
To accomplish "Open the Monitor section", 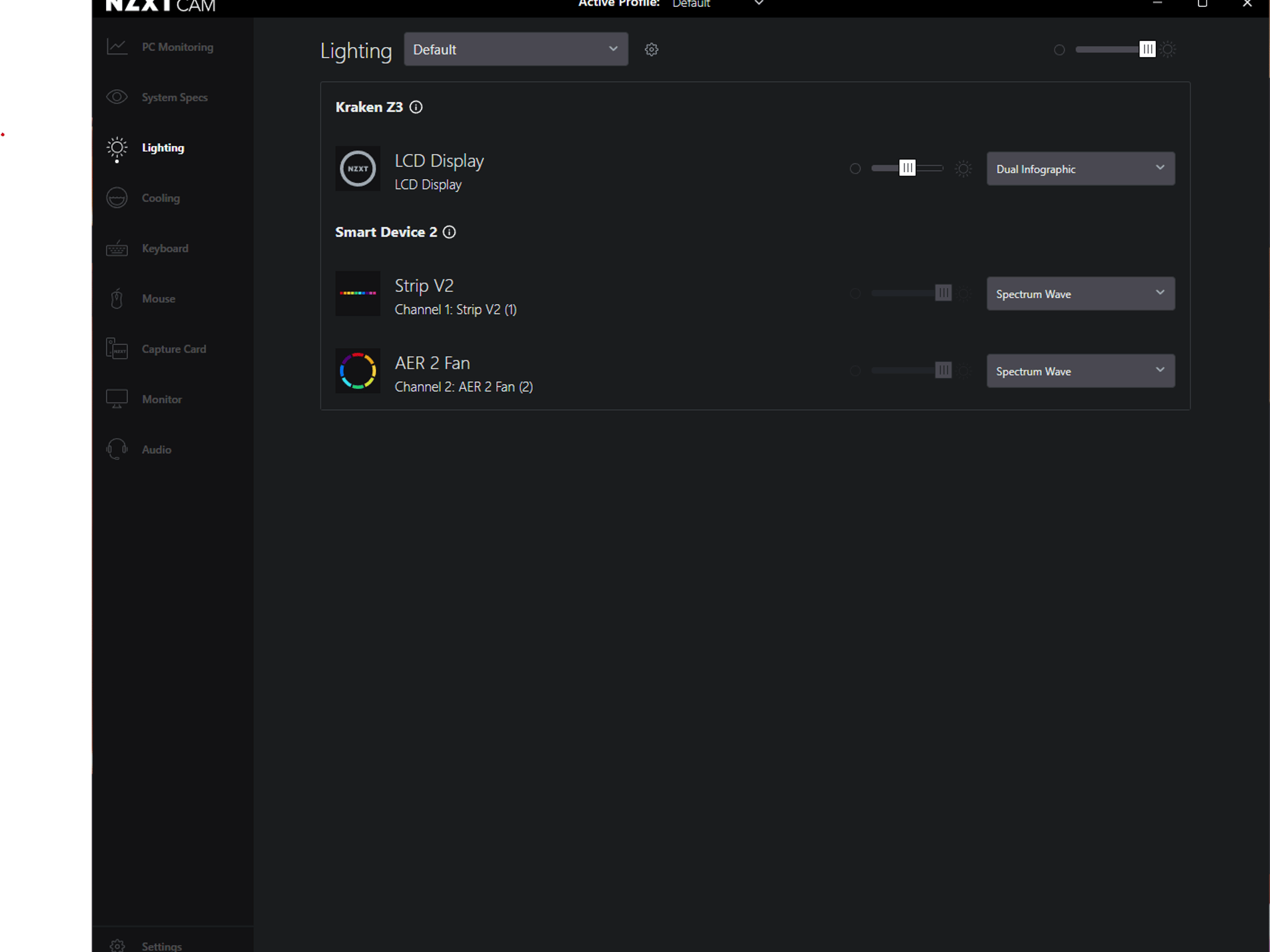I will point(162,400).
